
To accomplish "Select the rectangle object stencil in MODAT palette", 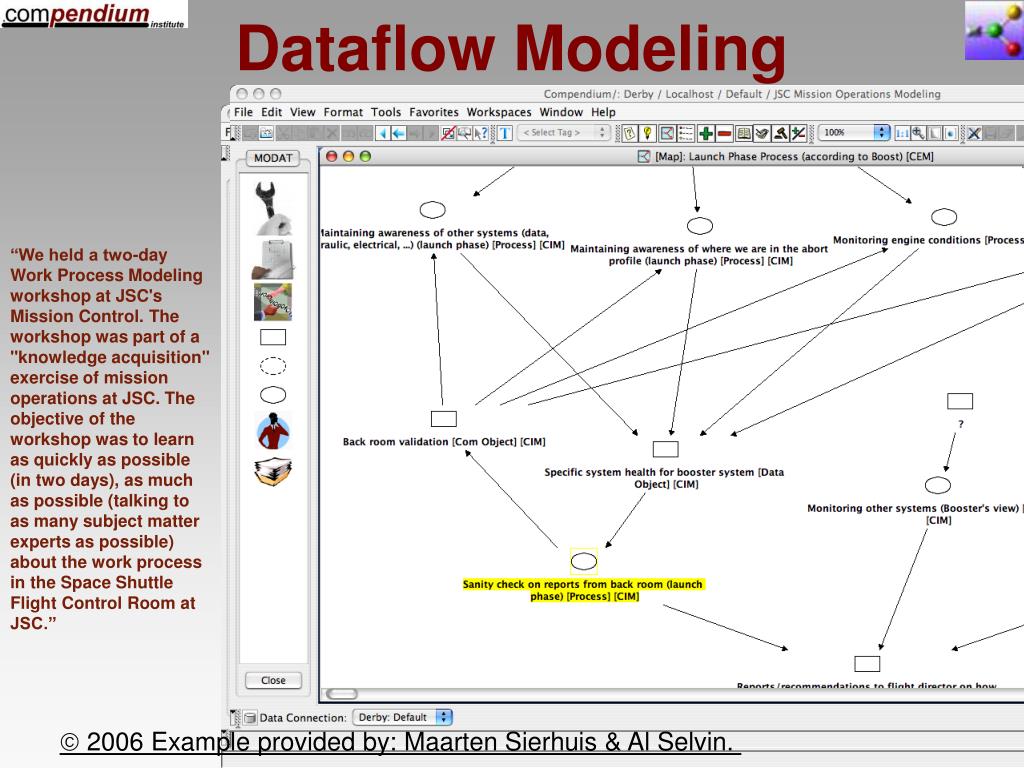I will pyautogui.click(x=273, y=337).
